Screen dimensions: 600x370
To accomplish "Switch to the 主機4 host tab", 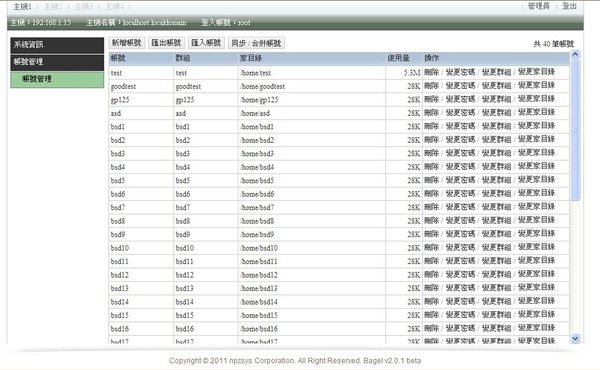I will pos(114,7).
